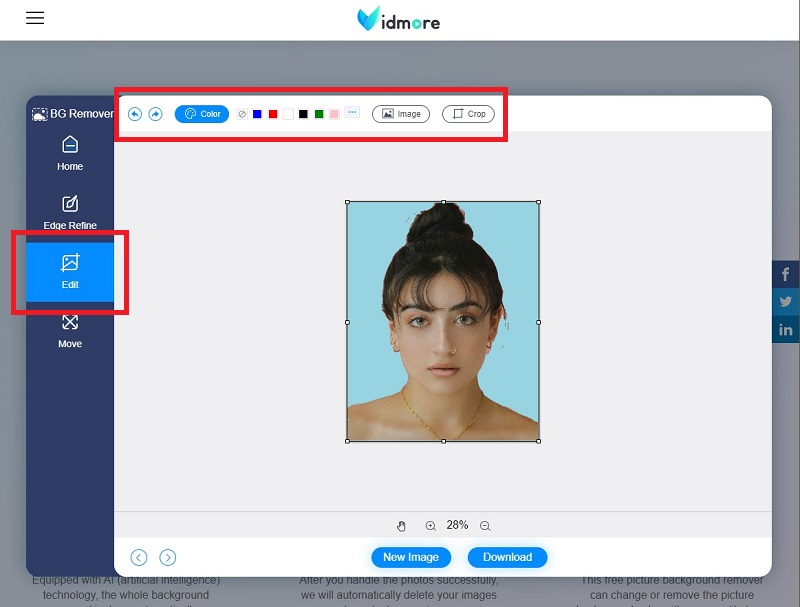Zoom out with the minus magnifier
Viewport: 800px width, 607px height.
tap(485, 526)
